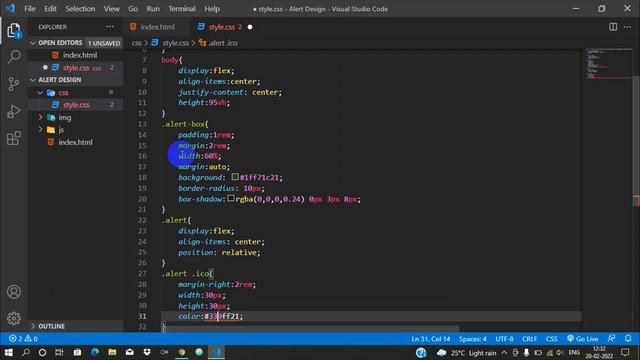Open Explorer views and more actions ellipsis
This screenshot has height=360, width=640.
[110, 27]
